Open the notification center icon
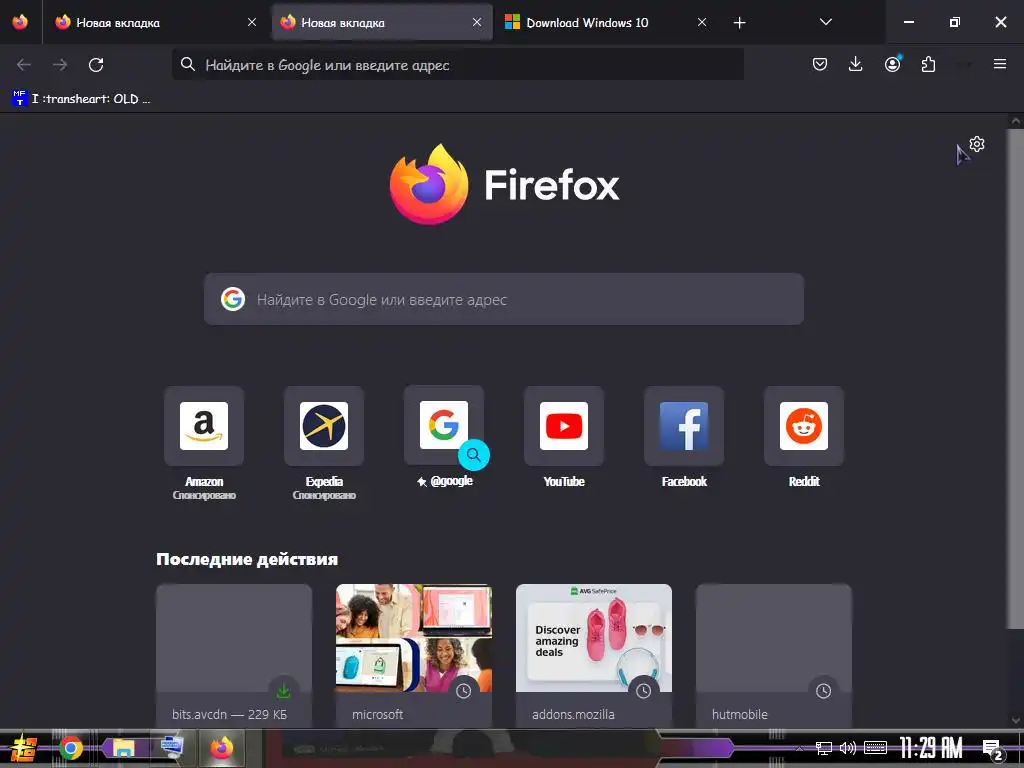This screenshot has width=1024, height=768. tap(993, 750)
